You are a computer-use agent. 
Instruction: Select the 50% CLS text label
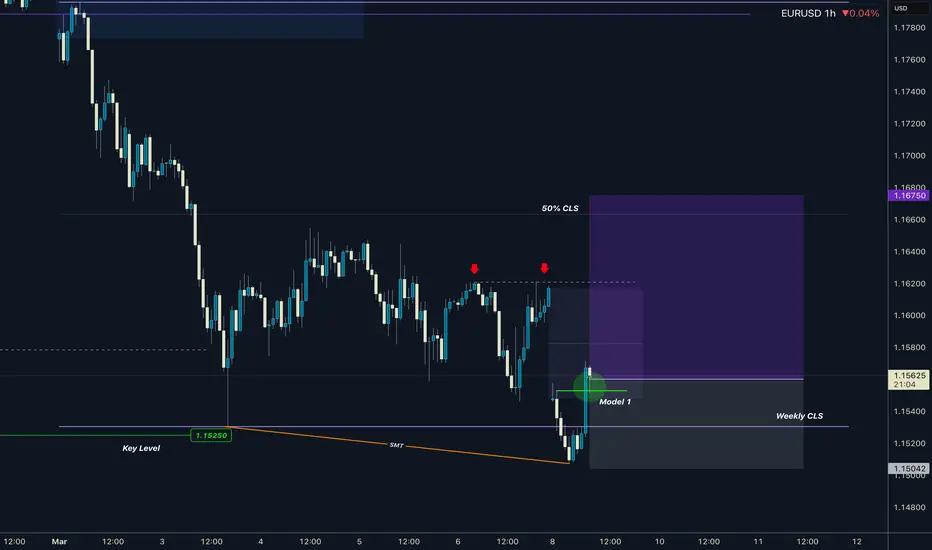[560, 208]
